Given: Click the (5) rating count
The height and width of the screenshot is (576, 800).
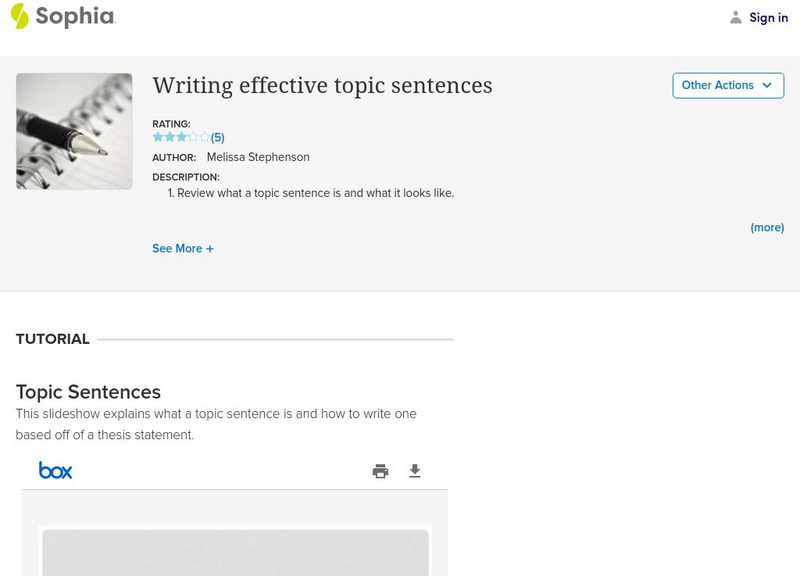Looking at the screenshot, I should click(217, 138).
